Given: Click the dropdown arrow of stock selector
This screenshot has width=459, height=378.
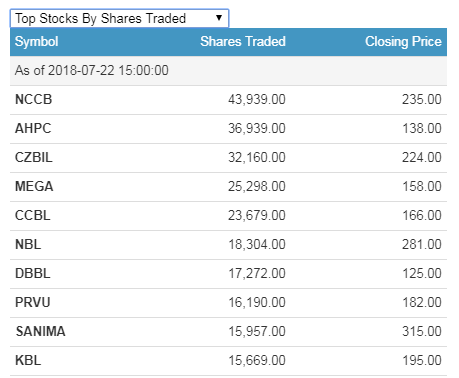Looking at the screenshot, I should pyautogui.click(x=219, y=18).
